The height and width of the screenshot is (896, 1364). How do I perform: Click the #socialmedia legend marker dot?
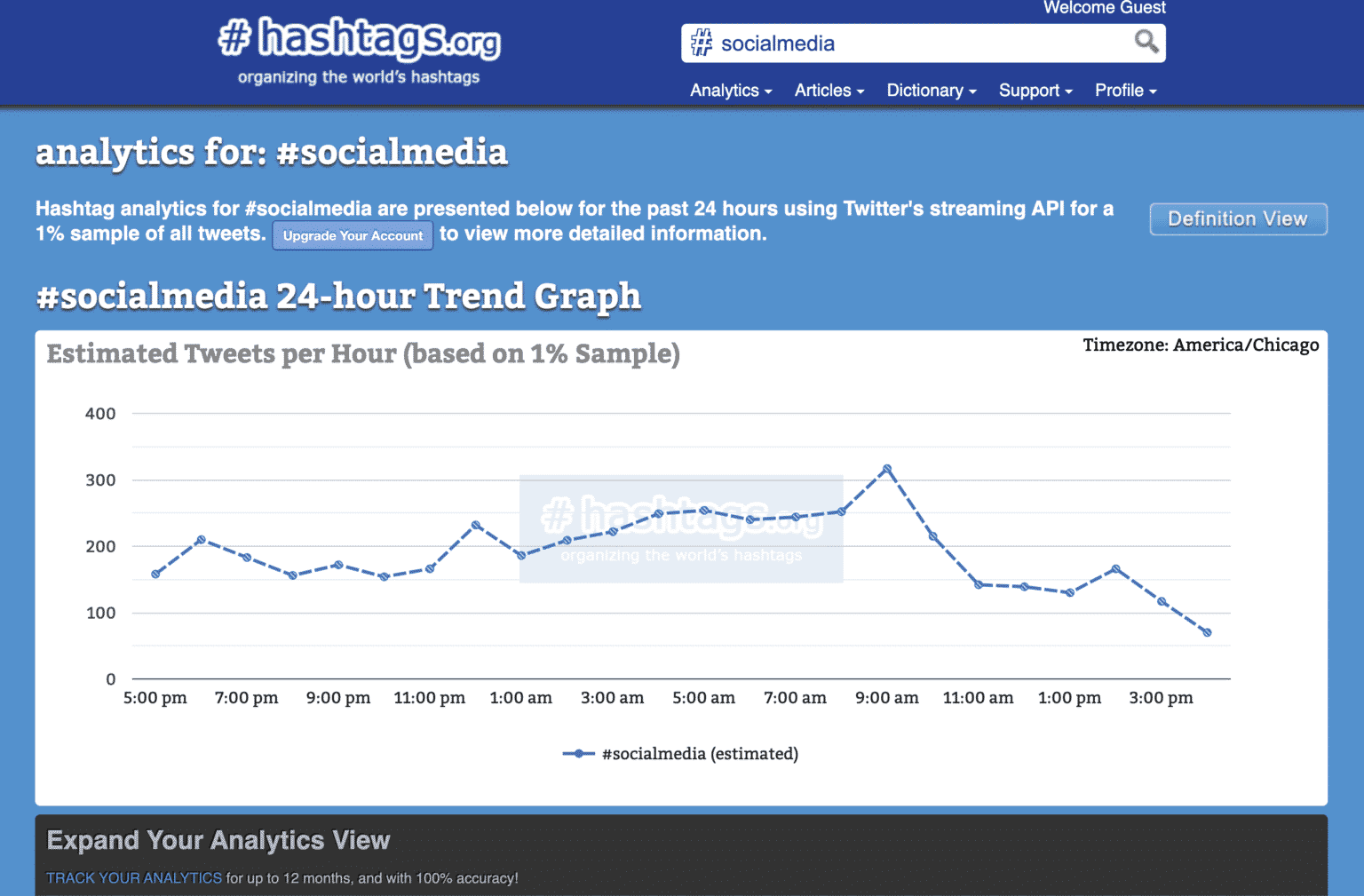[x=578, y=753]
